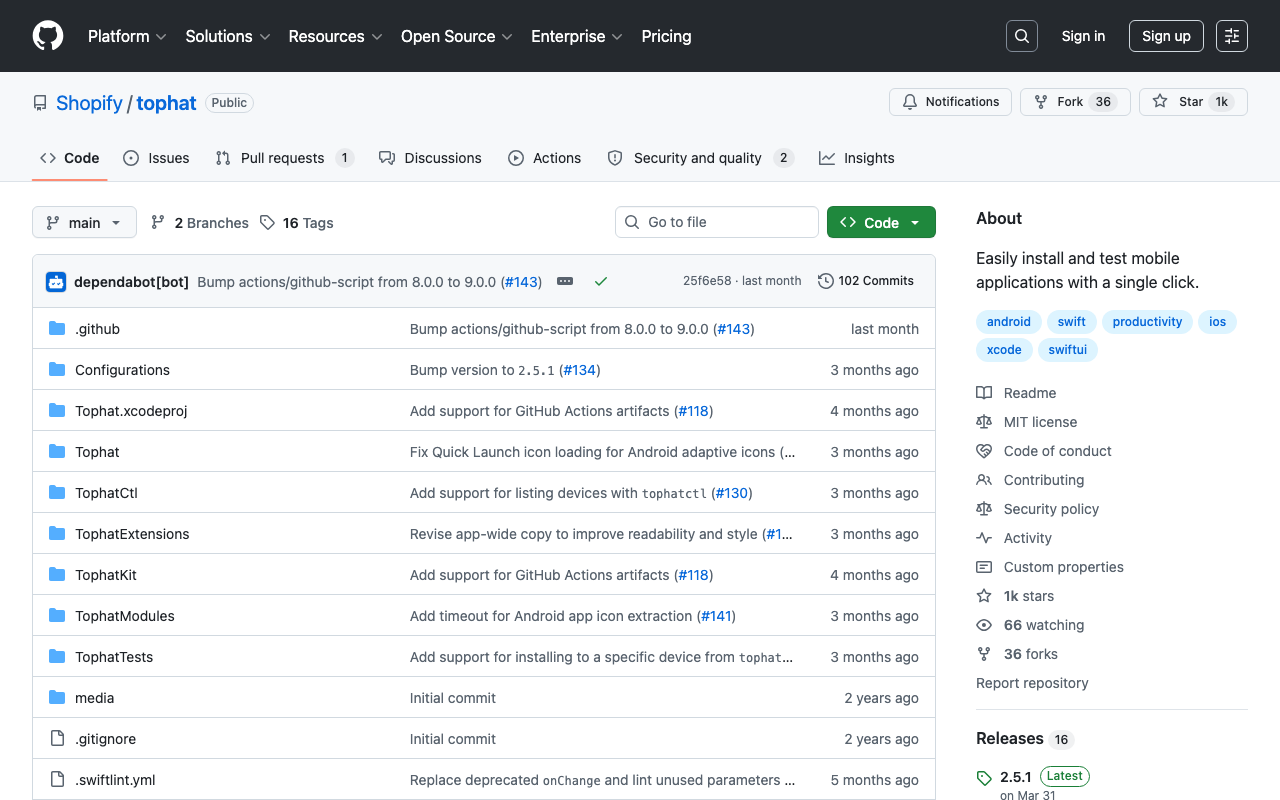Open pull request #143 in latest commit header
1280x800 pixels.
522,282
